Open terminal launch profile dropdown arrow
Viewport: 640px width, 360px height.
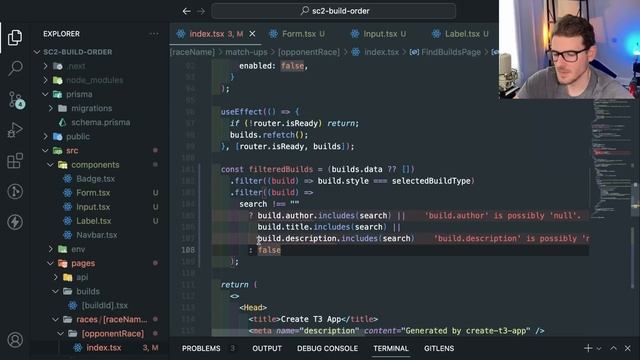tap(599, 348)
